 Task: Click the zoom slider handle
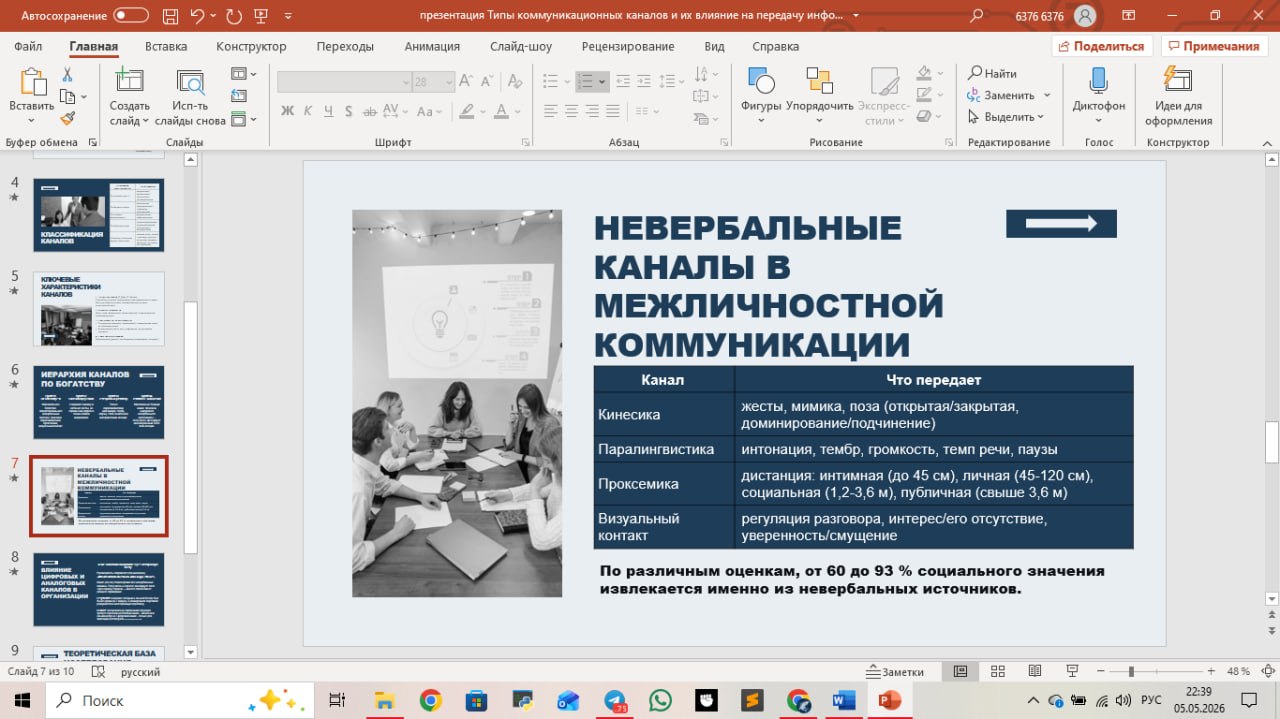coord(1131,672)
